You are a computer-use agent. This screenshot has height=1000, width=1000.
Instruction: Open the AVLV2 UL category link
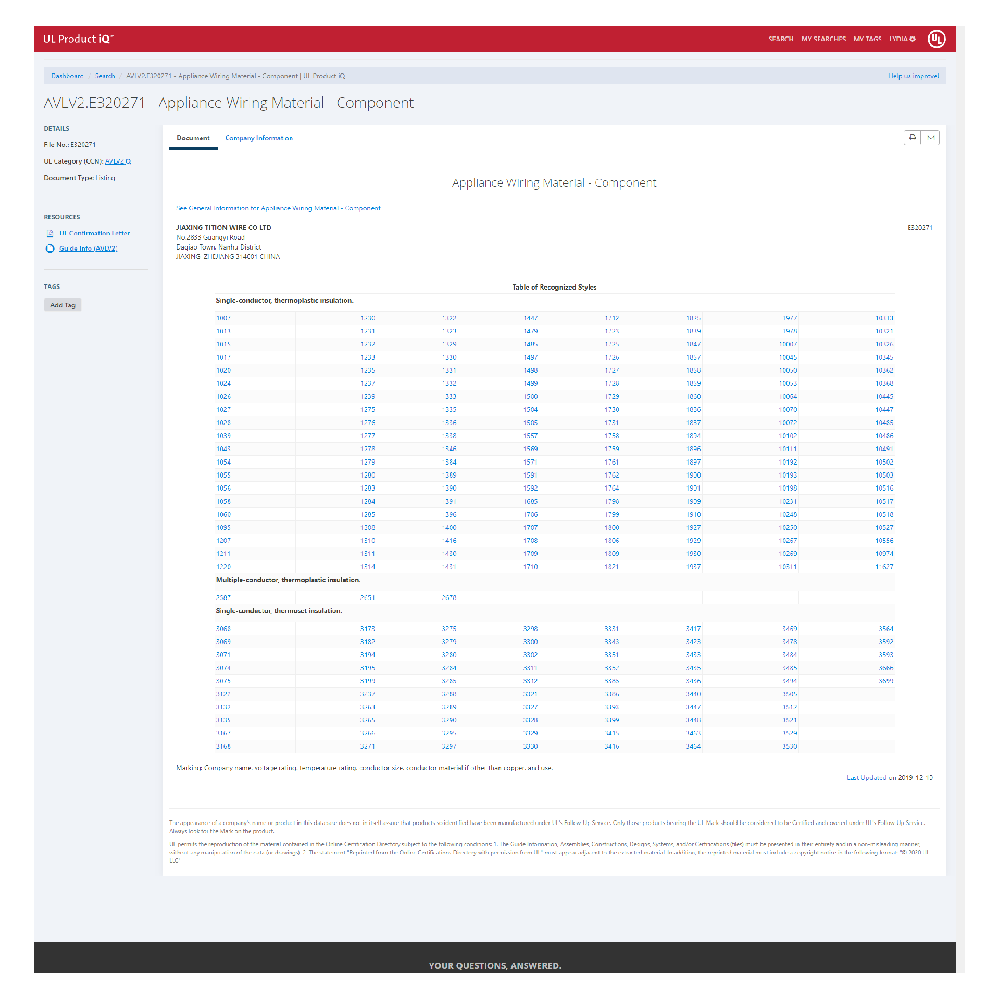pyautogui.click(x=118, y=161)
